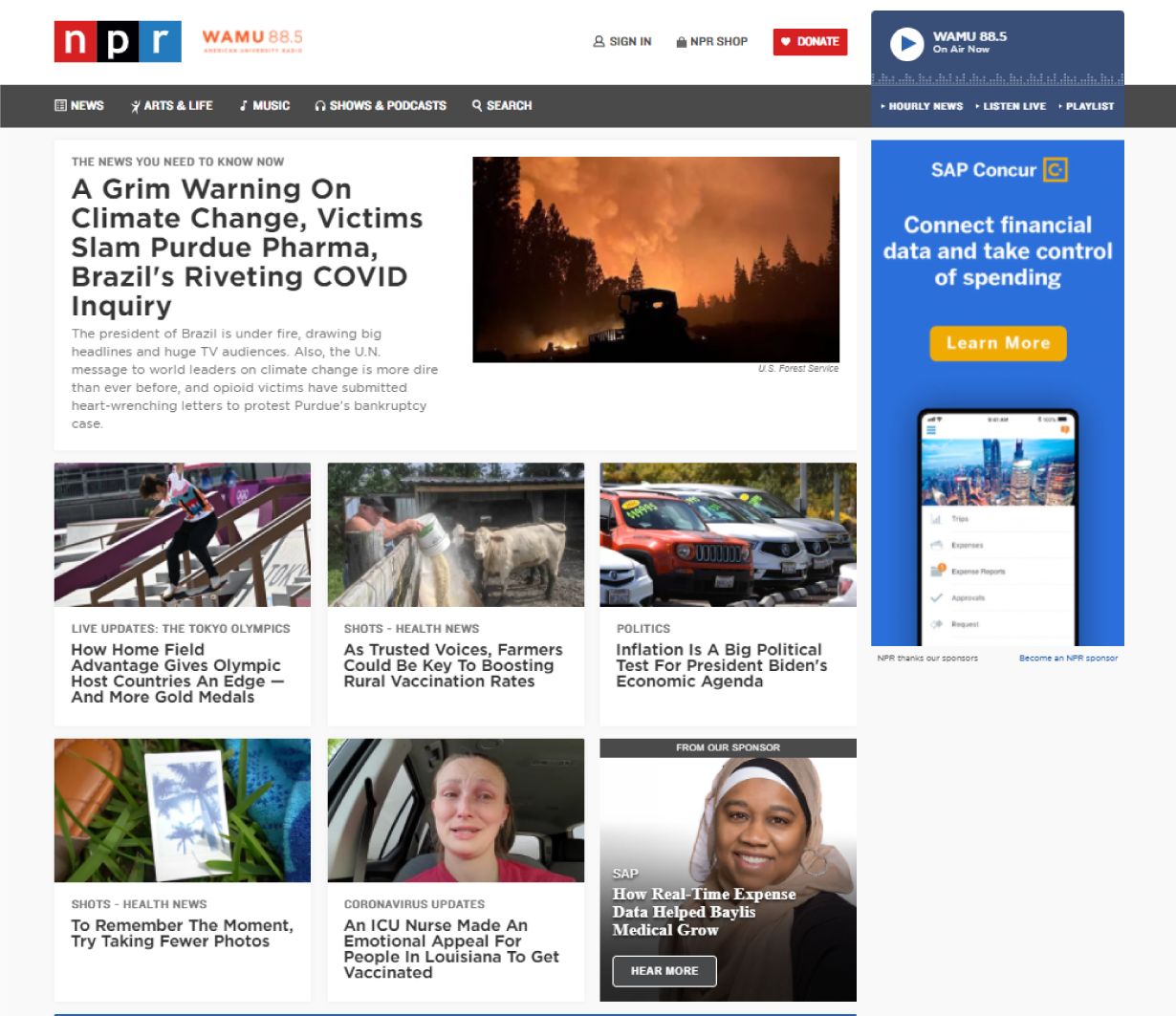Open the Grim Warning On Climate Change headline
This screenshot has height=1016, width=1176.
click(248, 248)
